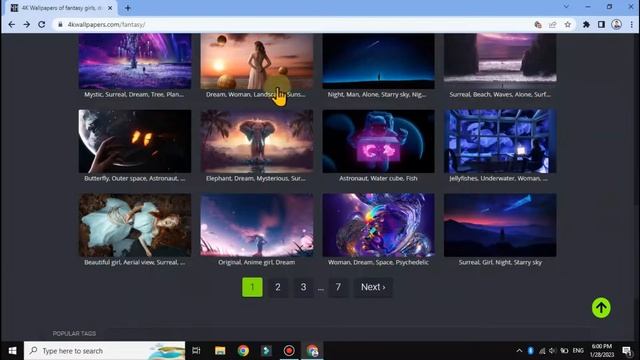Click the Next page button
The width and height of the screenshot is (640, 360).
coord(373,287)
